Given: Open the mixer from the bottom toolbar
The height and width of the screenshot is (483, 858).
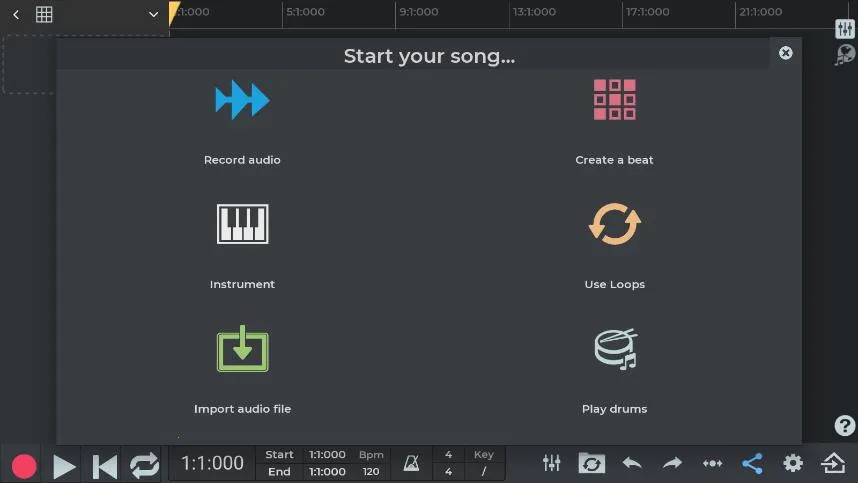Looking at the screenshot, I should tap(551, 464).
